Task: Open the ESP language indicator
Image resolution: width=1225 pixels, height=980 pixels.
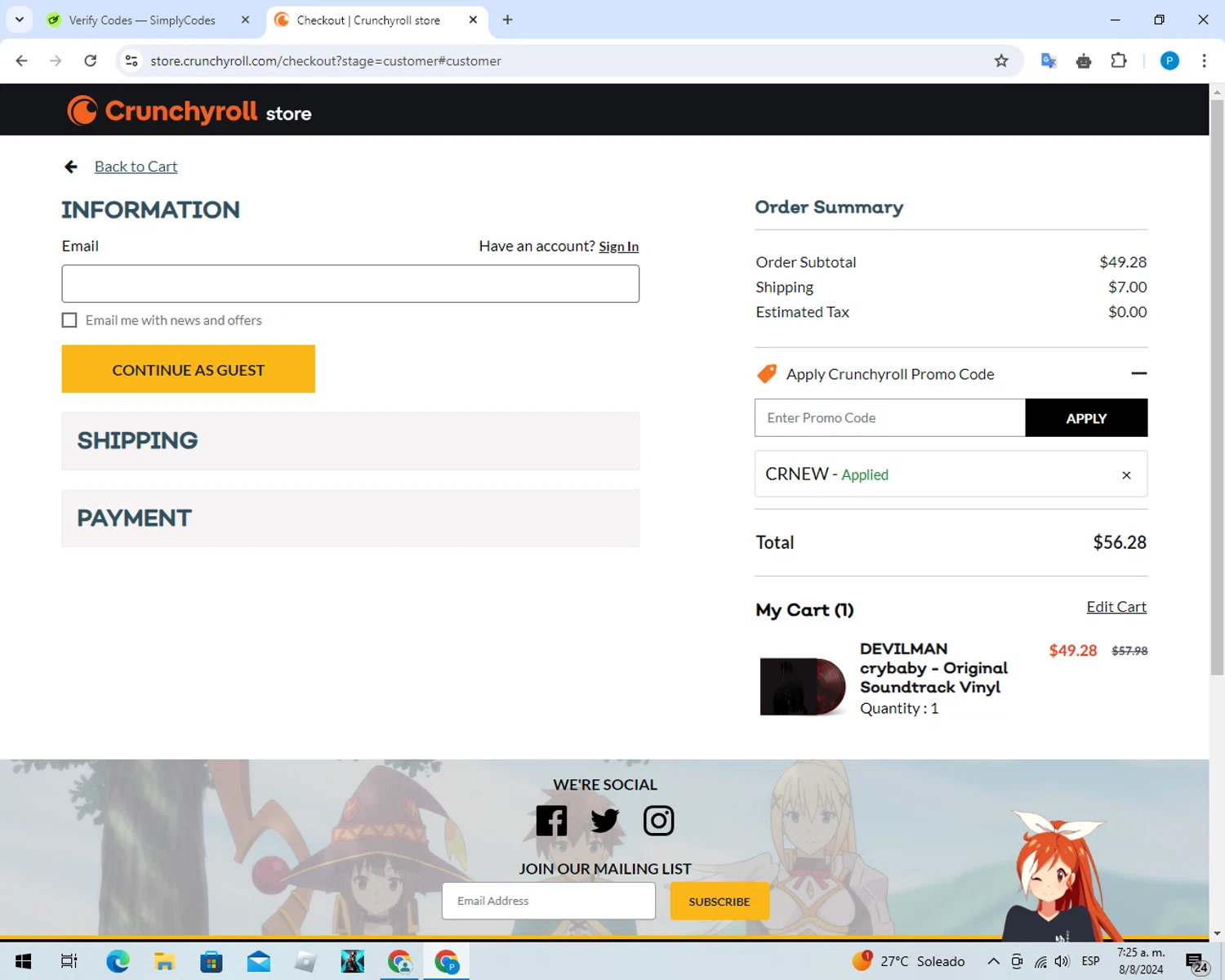Action: click(1090, 961)
